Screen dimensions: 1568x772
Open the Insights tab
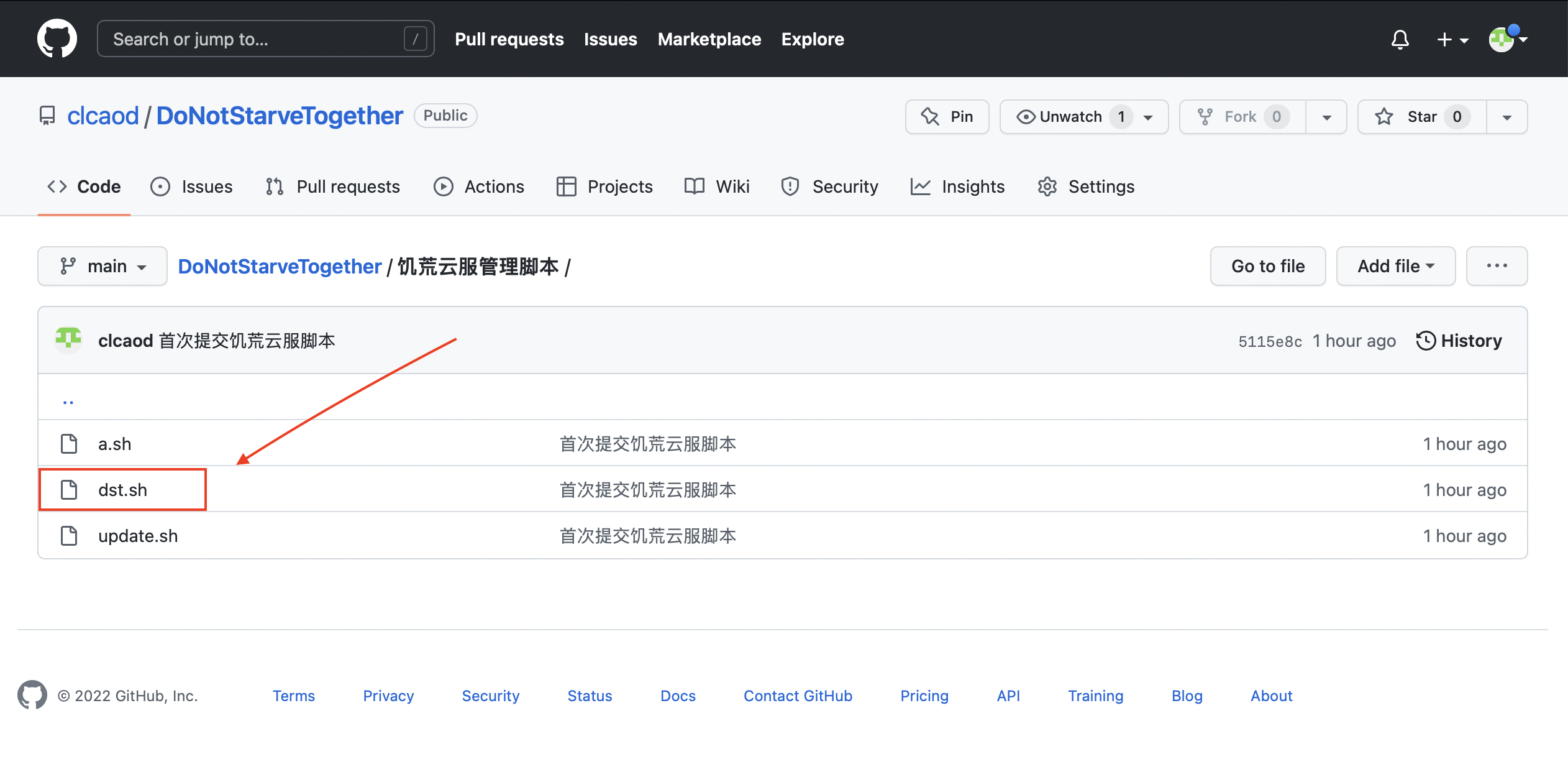(957, 186)
